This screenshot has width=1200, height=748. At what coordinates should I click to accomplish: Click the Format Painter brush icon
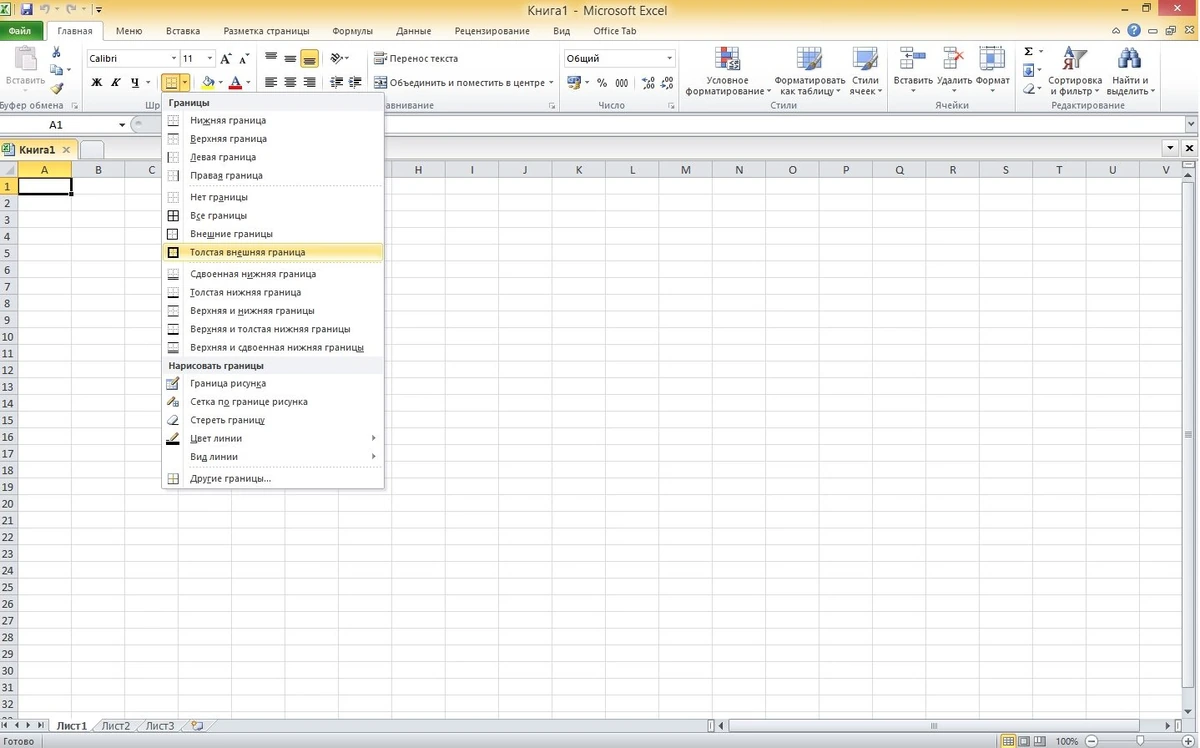pyautogui.click(x=56, y=88)
